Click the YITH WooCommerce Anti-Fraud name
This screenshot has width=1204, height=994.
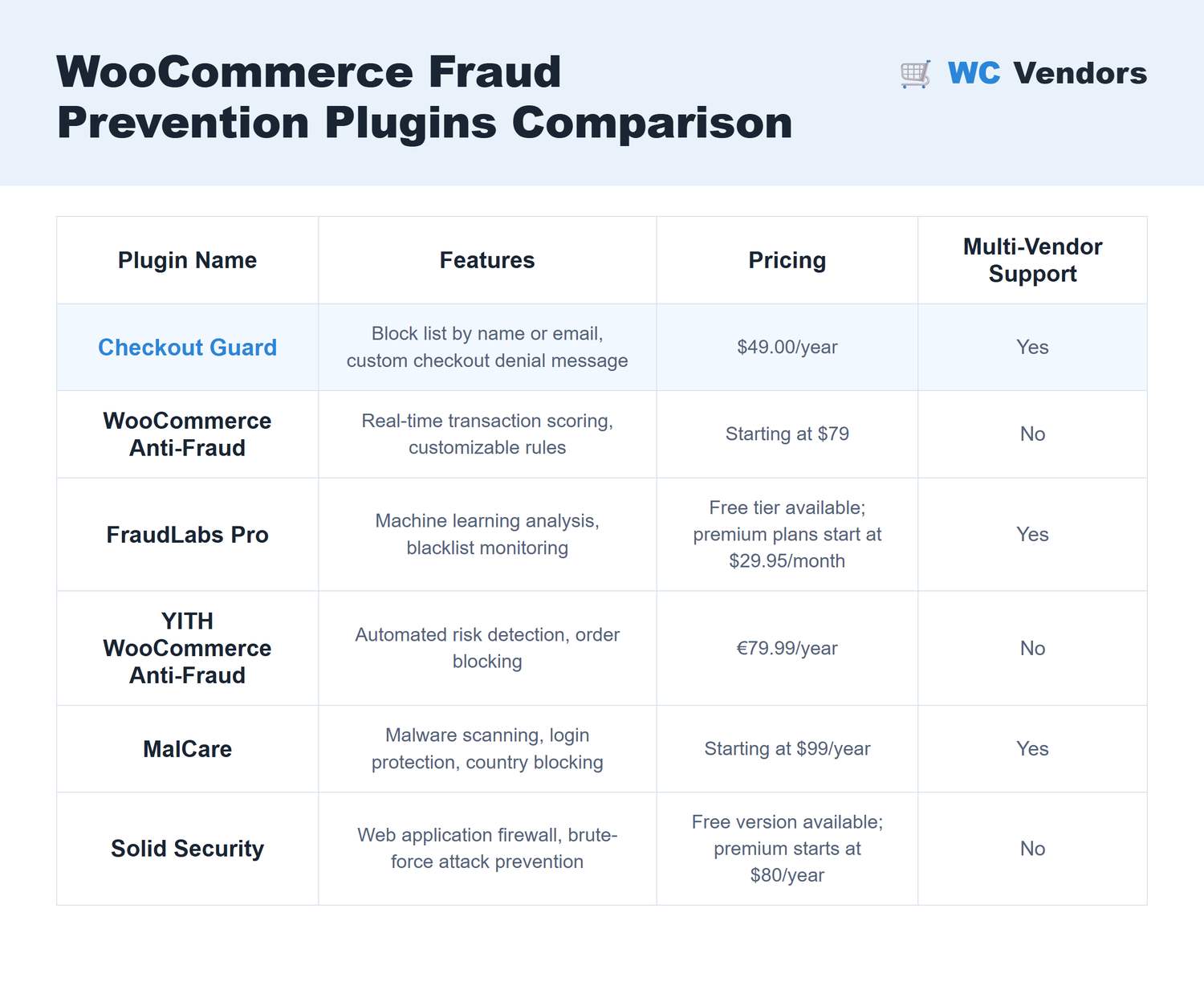pyautogui.click(x=187, y=648)
